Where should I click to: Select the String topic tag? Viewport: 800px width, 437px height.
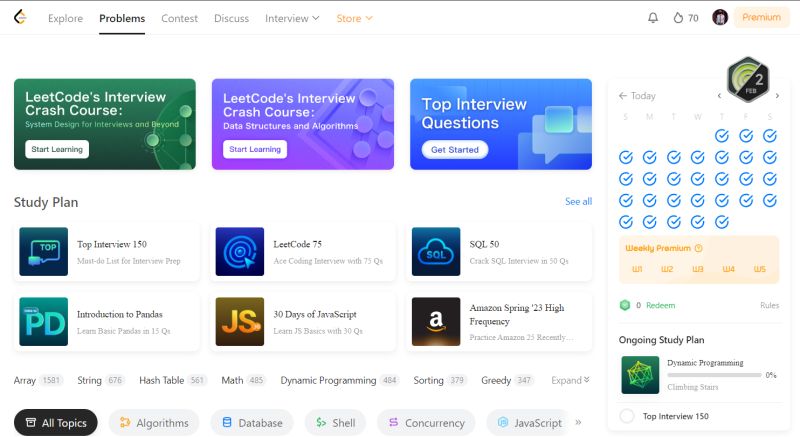click(x=101, y=380)
